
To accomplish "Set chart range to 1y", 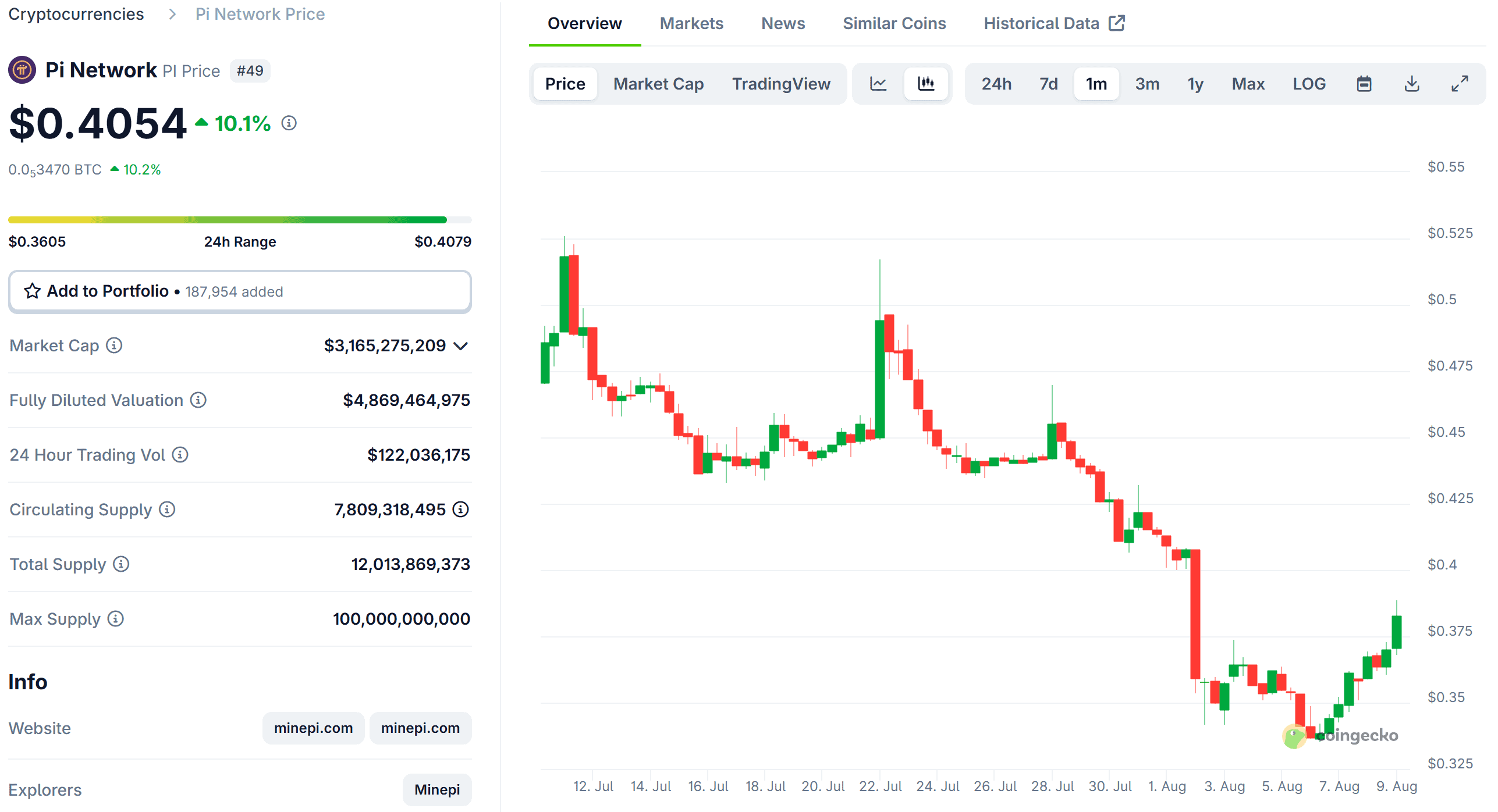I will 1195,84.
